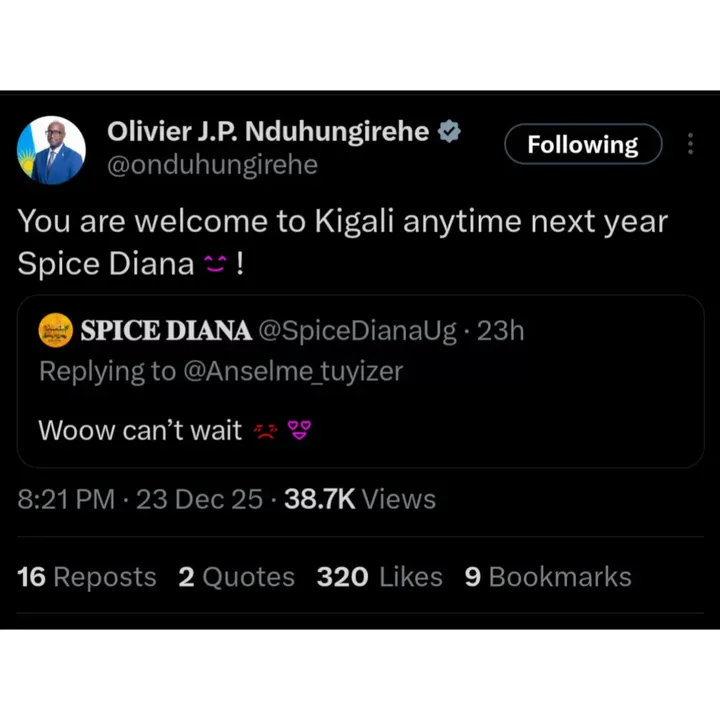Open the three-dot more options menu
The width and height of the screenshot is (720, 720).
(x=690, y=144)
